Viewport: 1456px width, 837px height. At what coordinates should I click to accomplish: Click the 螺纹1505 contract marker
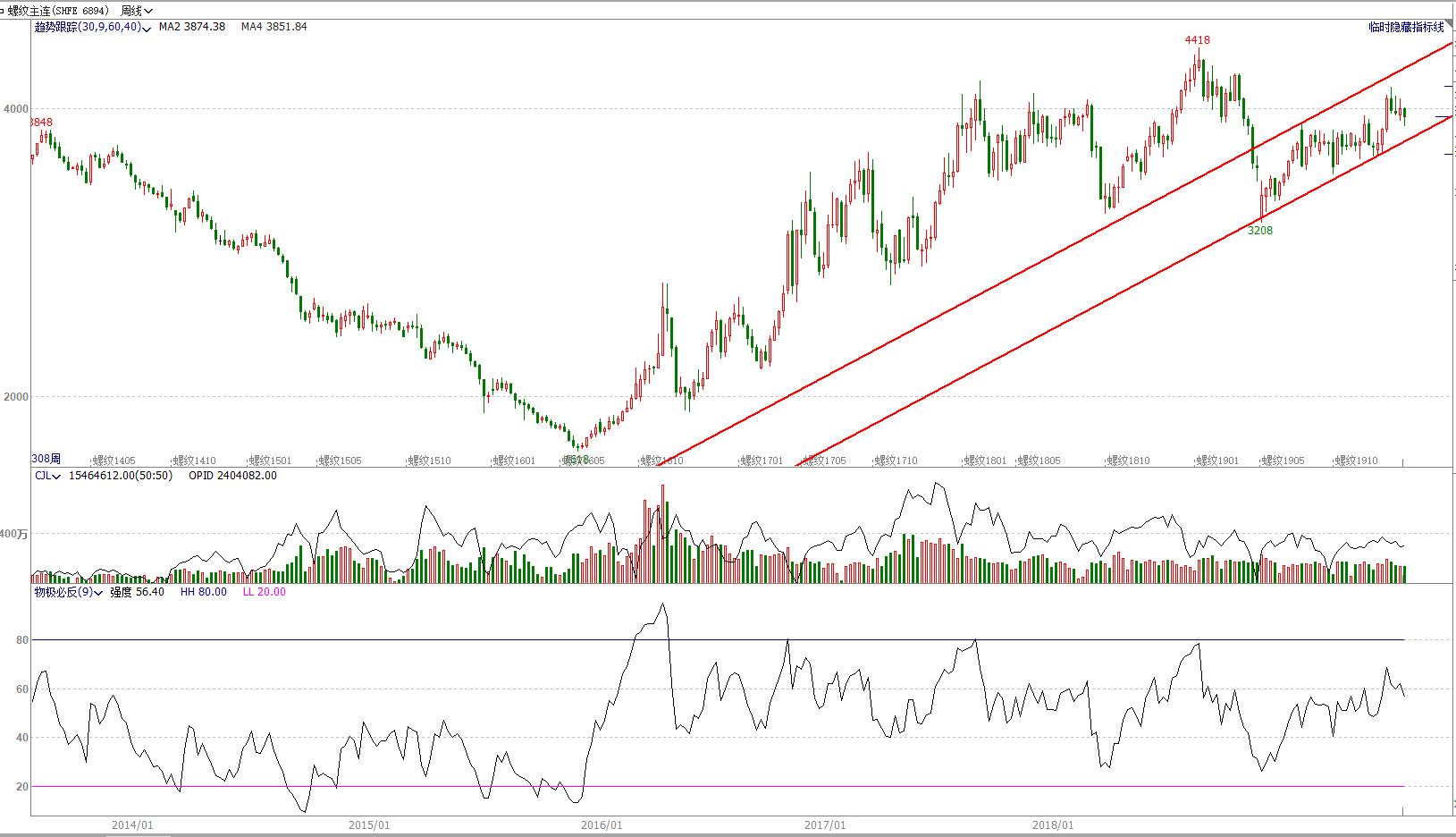coord(340,461)
